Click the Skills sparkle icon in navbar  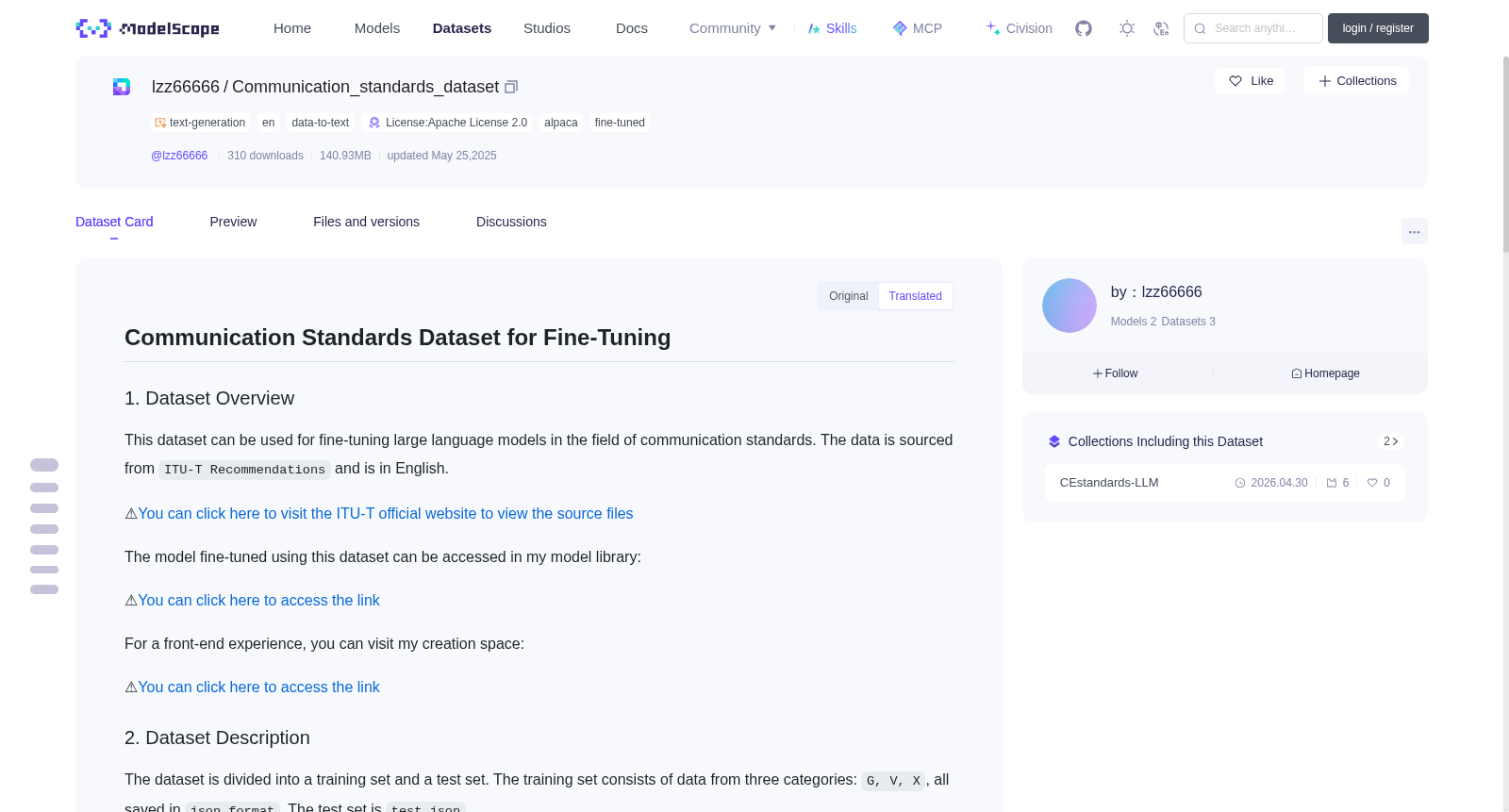click(814, 28)
